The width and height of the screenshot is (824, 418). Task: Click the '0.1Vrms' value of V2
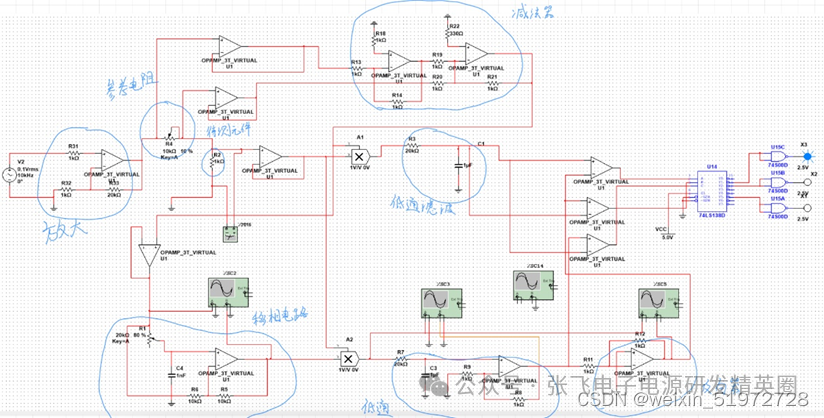[28, 169]
